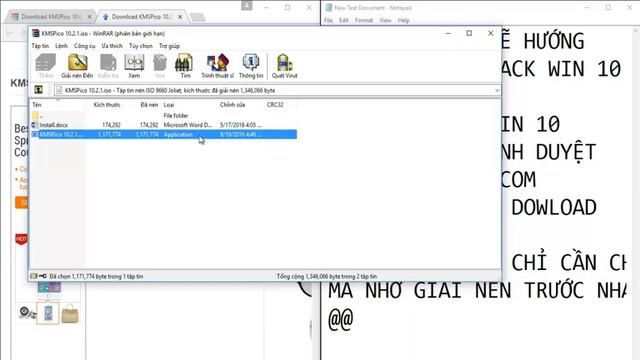Close the first Download KMSPico browser tab
Image resolution: width=640 pixels, height=360 pixels.
pos(89,17)
